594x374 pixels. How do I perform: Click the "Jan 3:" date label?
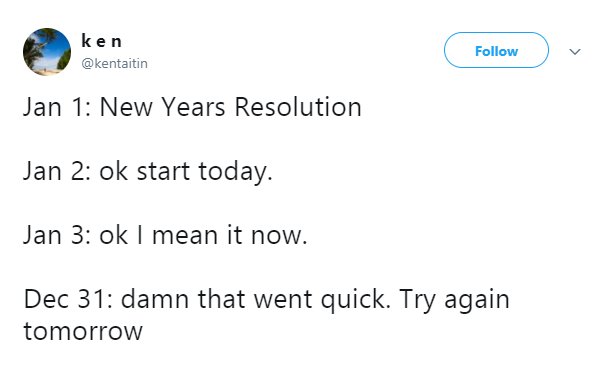[x=57, y=236]
